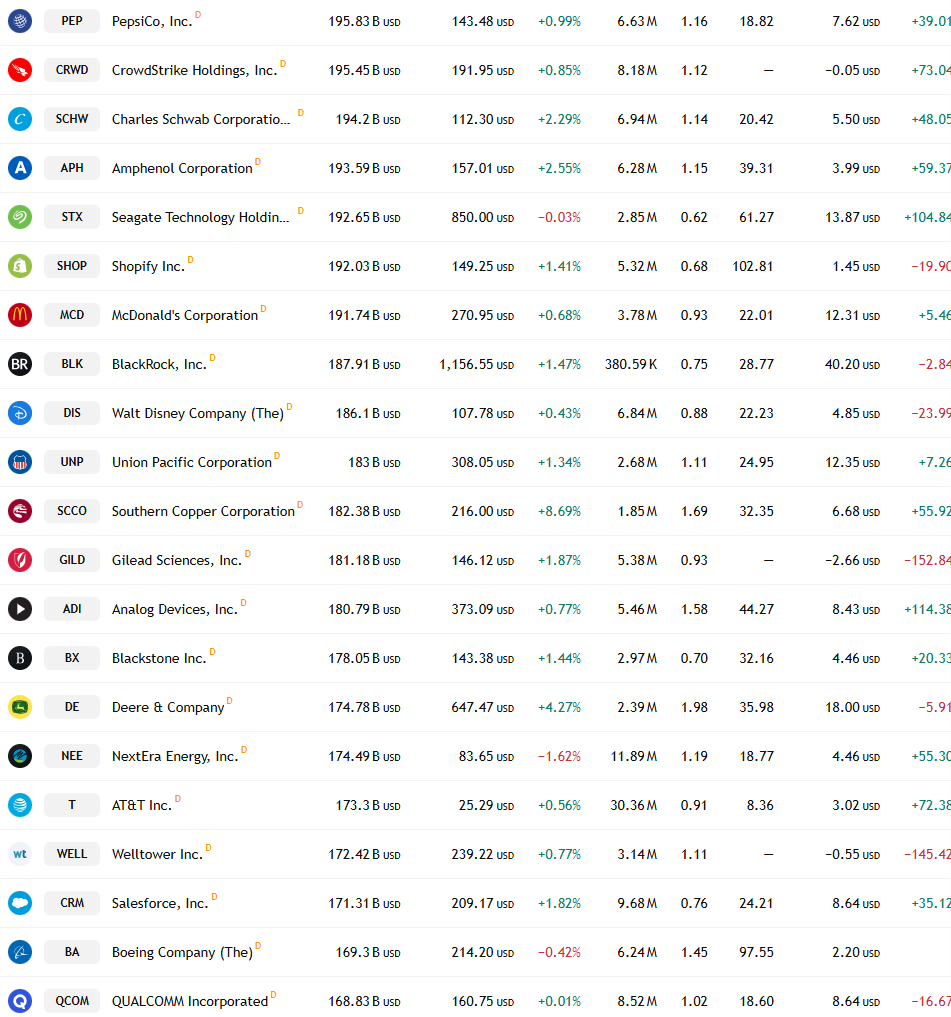Screen dimensions: 951x1017
Task: Open the QUALCOMM Incorporated link
Action: 190,1001
